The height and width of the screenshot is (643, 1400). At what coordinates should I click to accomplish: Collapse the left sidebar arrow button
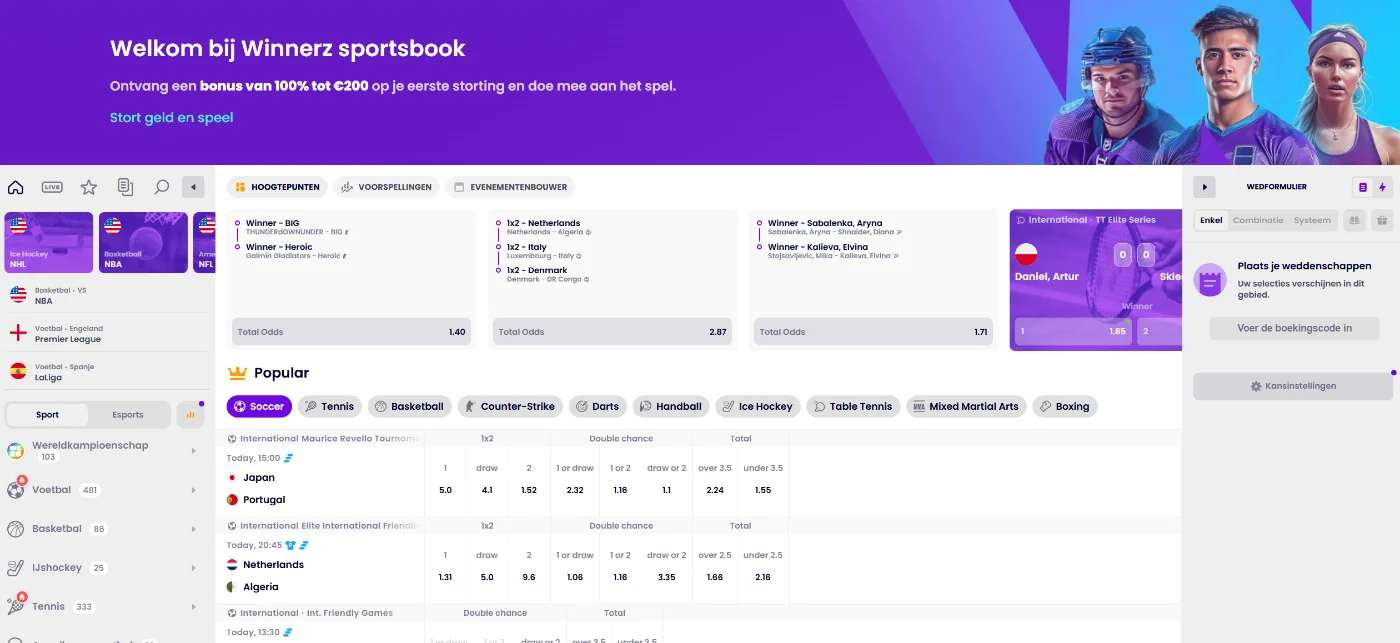coord(194,187)
